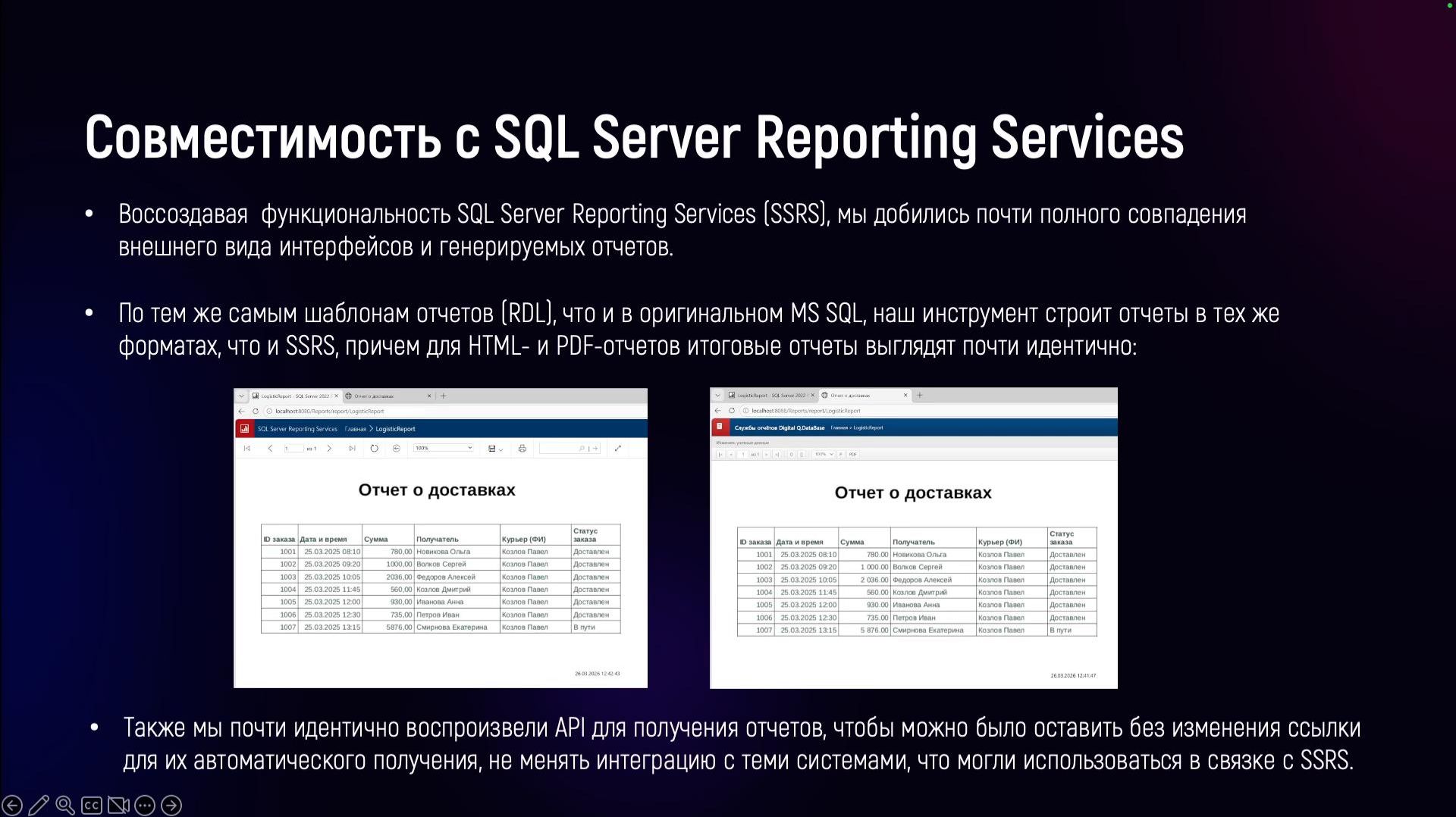Viewport: 1456px width, 817px height.
Task: Select the slideshow pen tool
Action: point(39,805)
